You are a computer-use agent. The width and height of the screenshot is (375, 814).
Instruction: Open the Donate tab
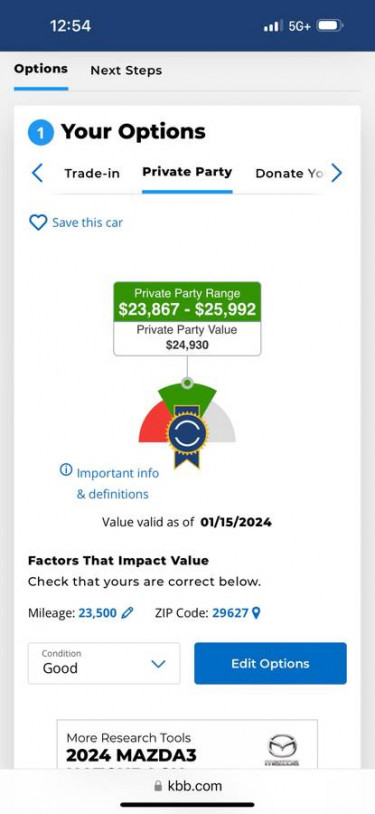pyautogui.click(x=289, y=173)
